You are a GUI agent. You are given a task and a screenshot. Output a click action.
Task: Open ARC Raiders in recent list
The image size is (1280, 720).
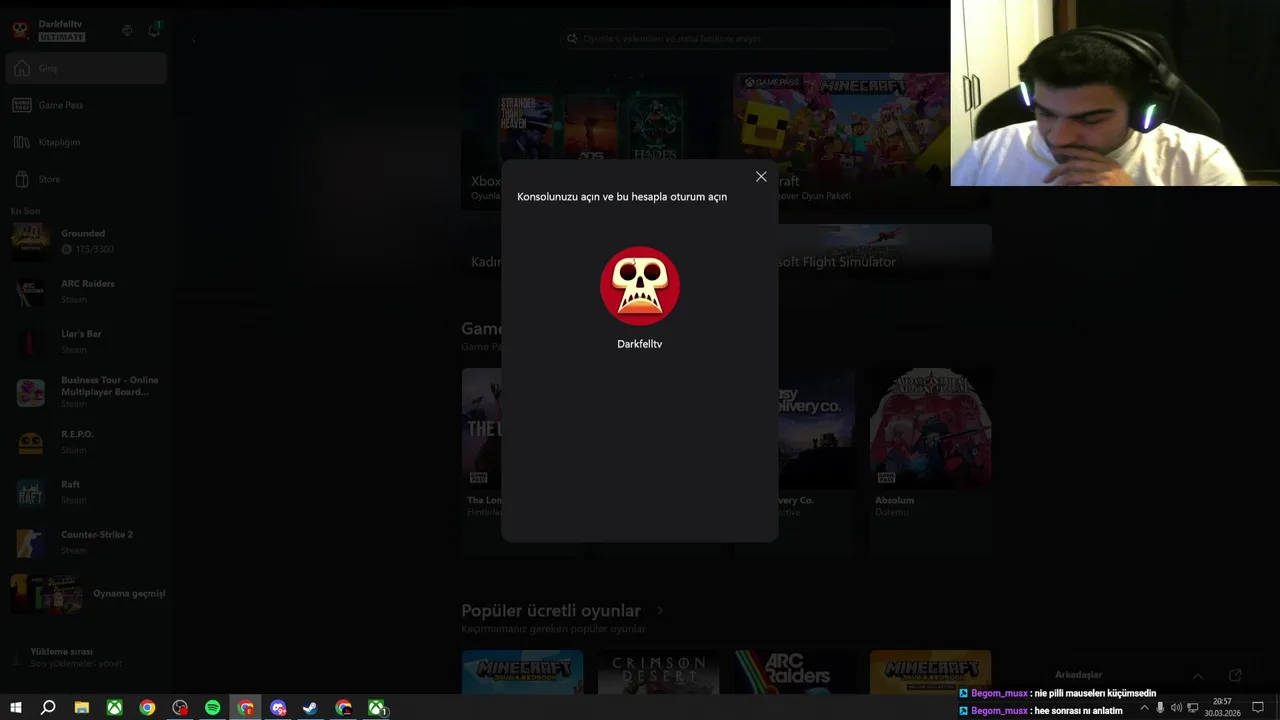(86, 291)
